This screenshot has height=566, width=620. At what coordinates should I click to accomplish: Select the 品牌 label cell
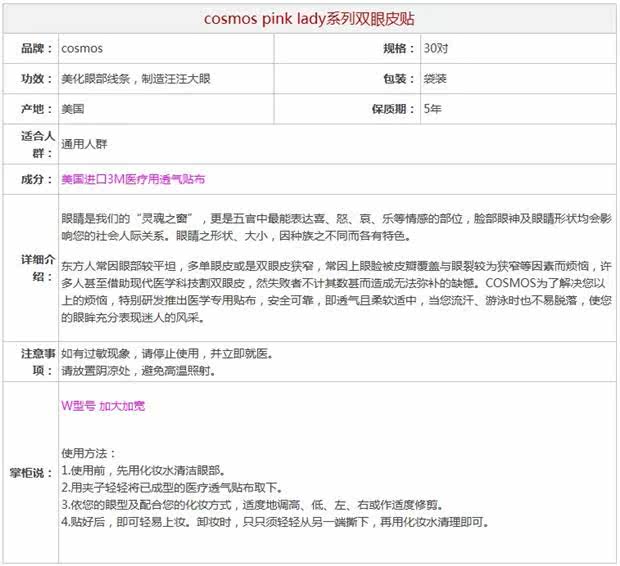(32, 48)
